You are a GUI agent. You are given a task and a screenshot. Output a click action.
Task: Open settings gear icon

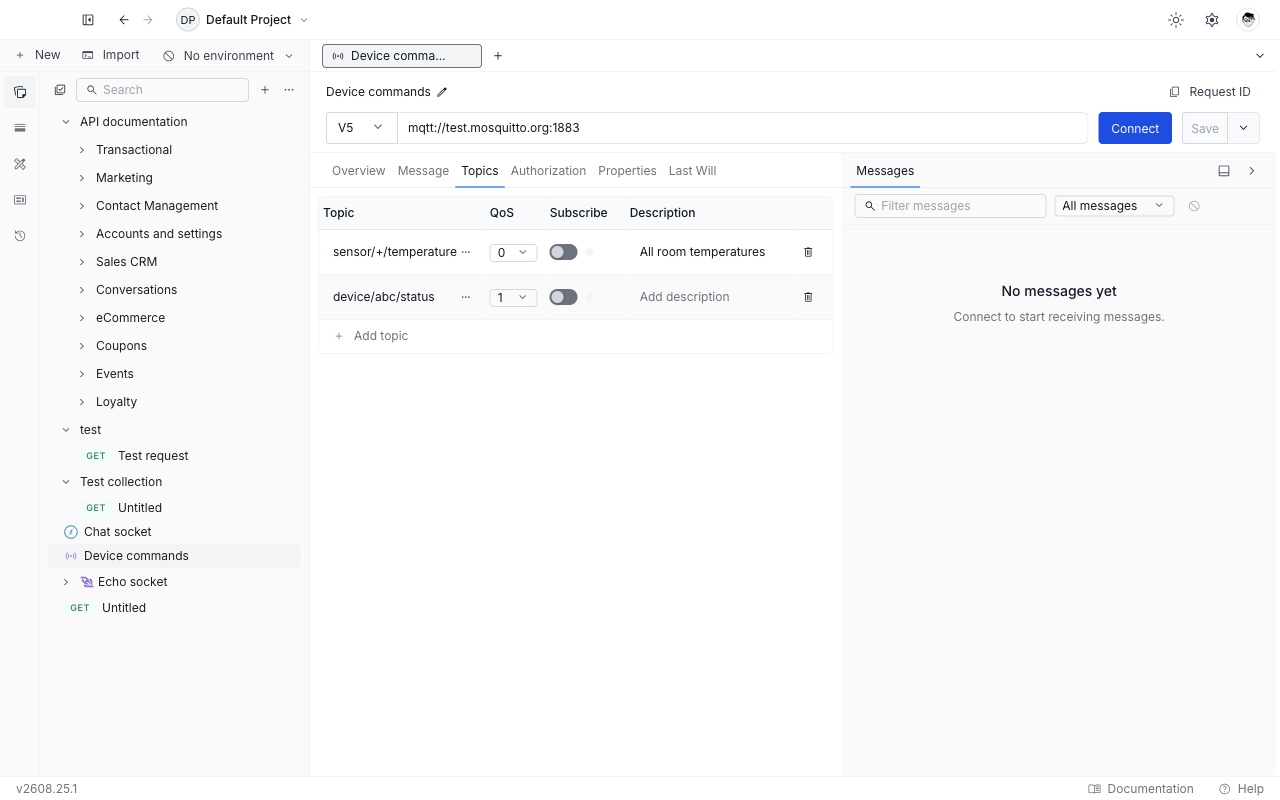point(1212,20)
